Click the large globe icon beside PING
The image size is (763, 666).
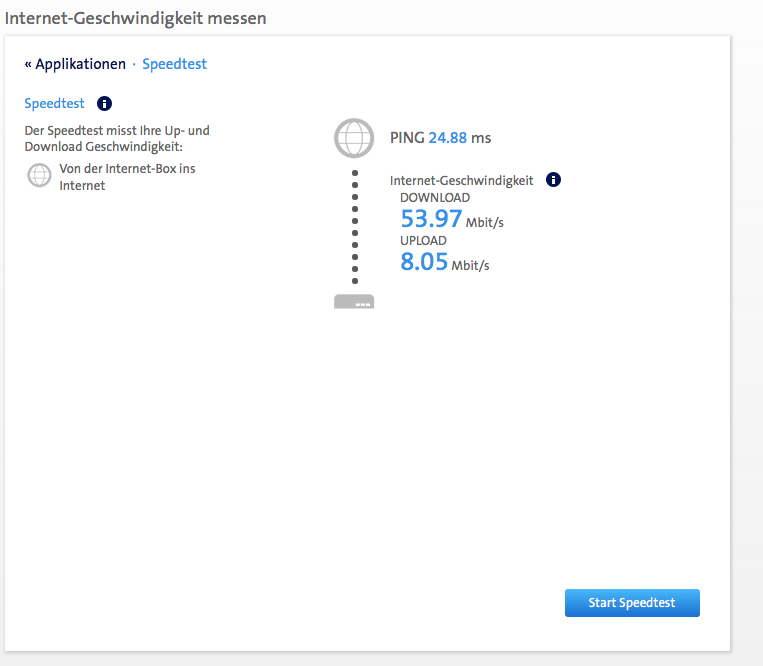tap(354, 138)
